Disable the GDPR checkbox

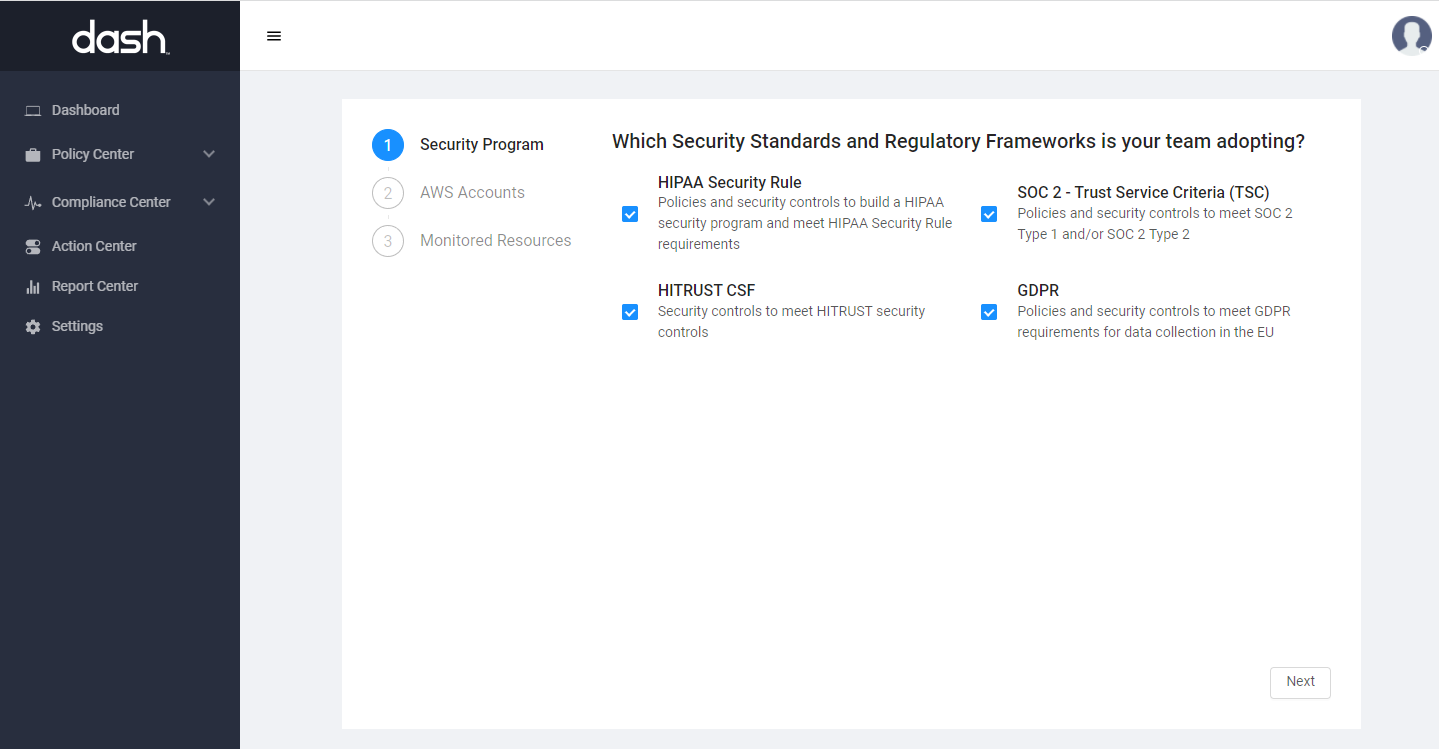[989, 312]
